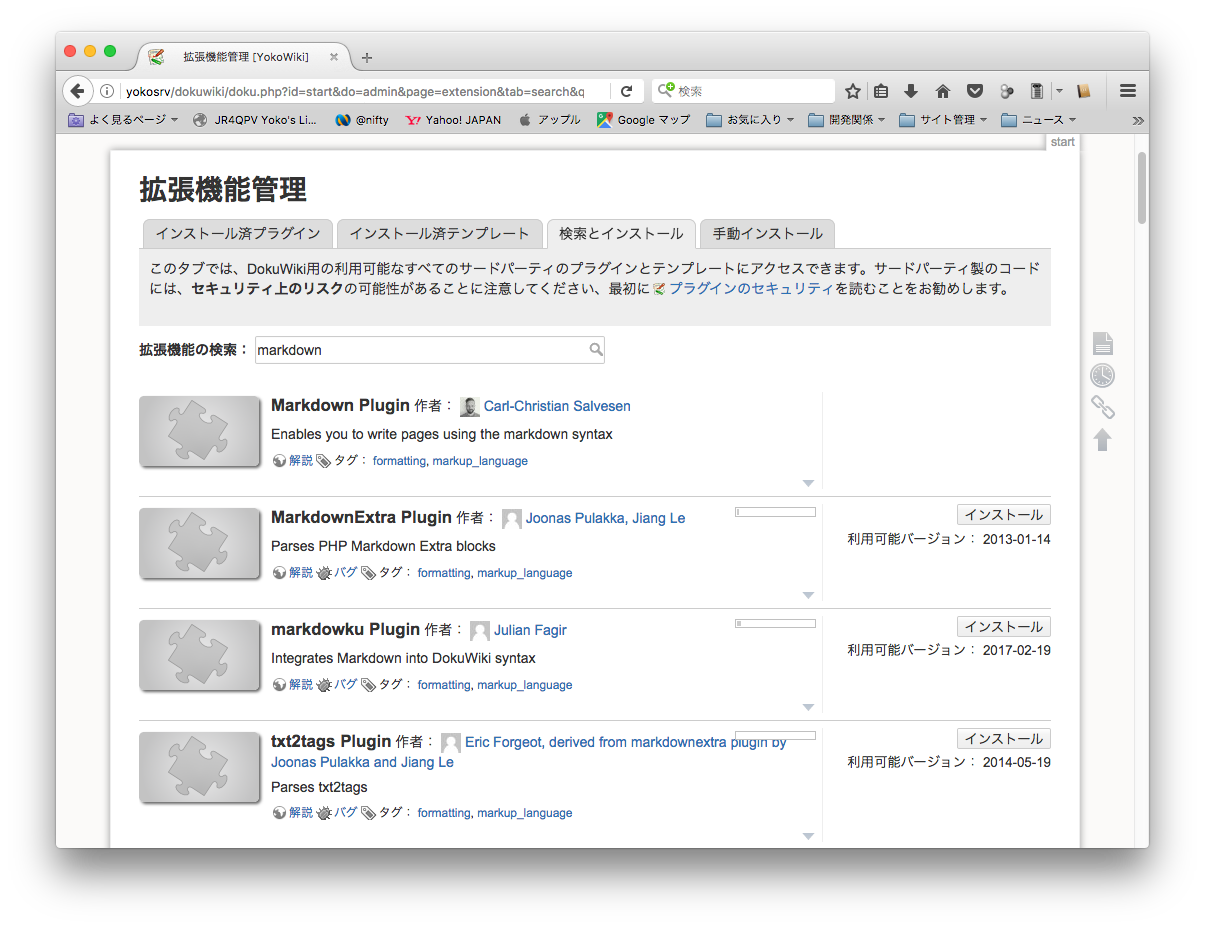Open the よく見るページ bookmarks dropdown
Image resolution: width=1205 pixels, height=928 pixels.
123,120
